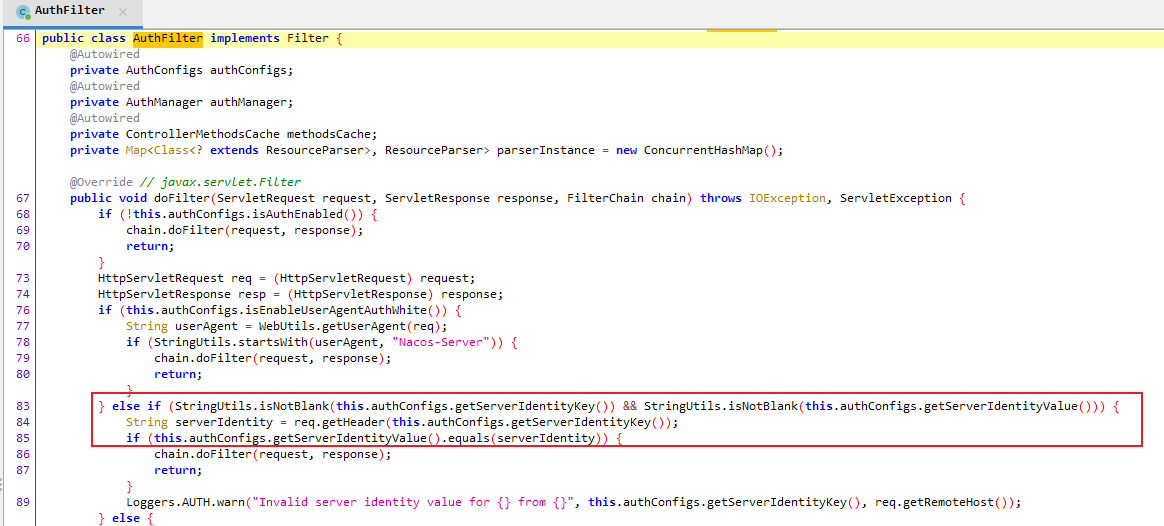Viewport: 1164px width, 526px height.
Task: Close the AuthFilter tab
Action: (x=122, y=13)
